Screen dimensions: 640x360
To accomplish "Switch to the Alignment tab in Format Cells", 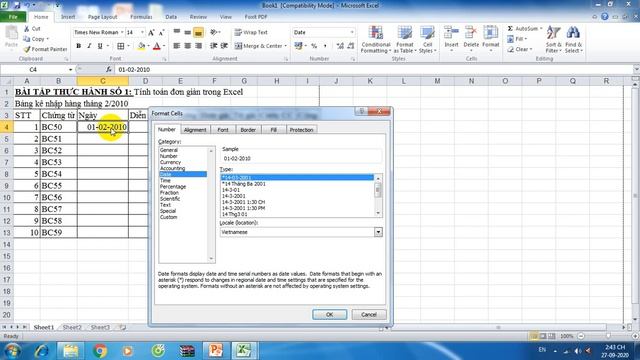I will [x=195, y=130].
